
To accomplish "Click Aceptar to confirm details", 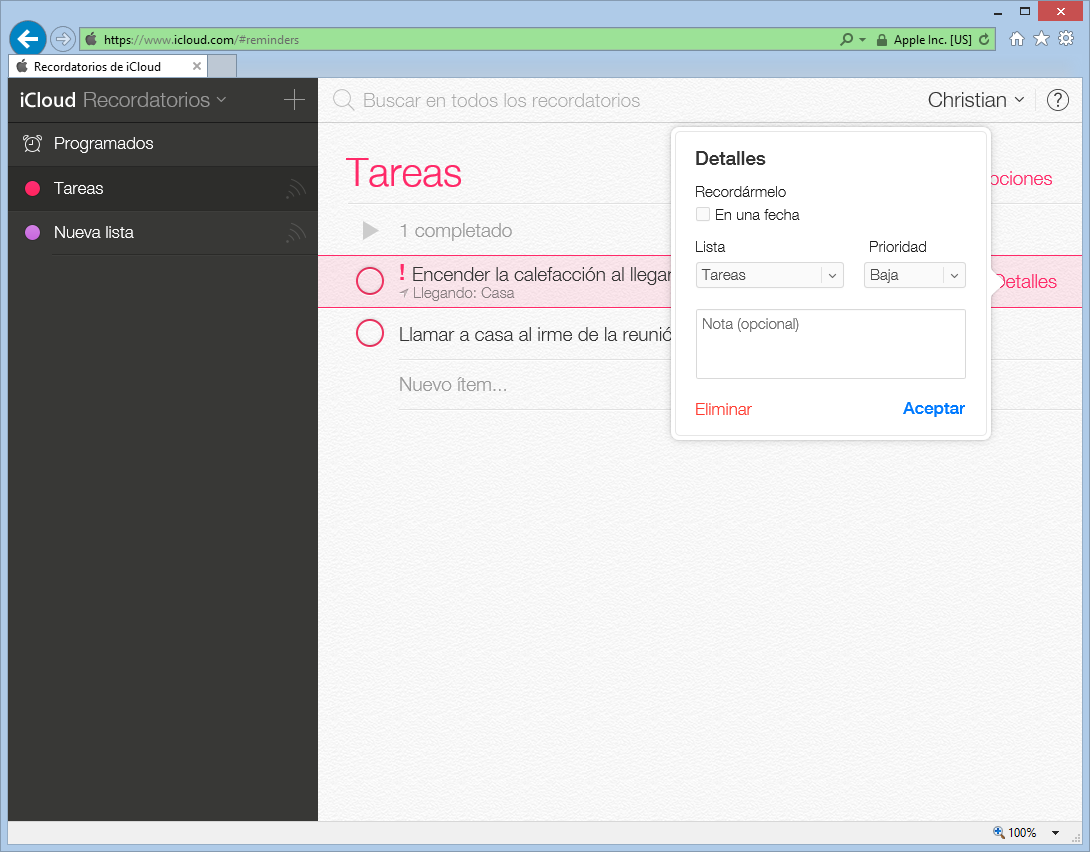I will tap(934, 409).
